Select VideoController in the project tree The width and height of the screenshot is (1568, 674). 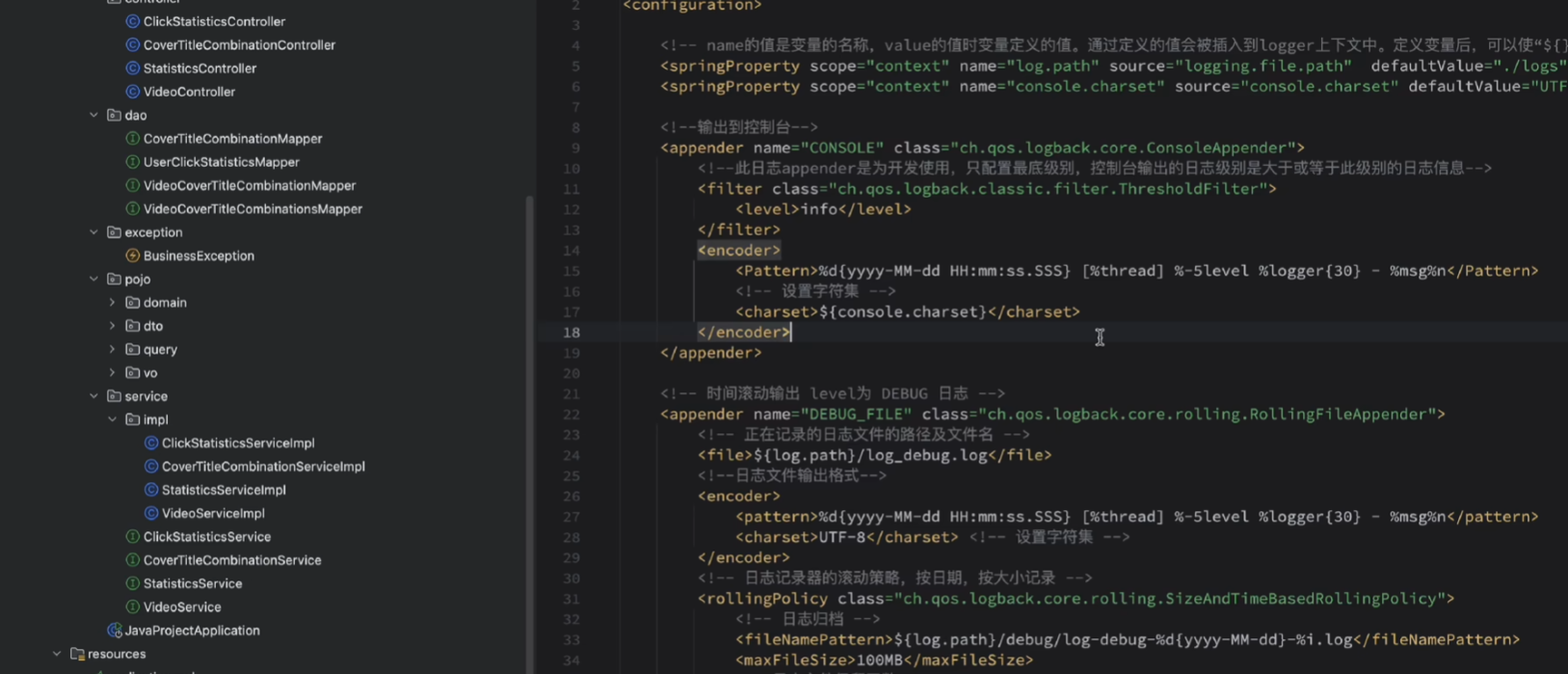coord(189,92)
